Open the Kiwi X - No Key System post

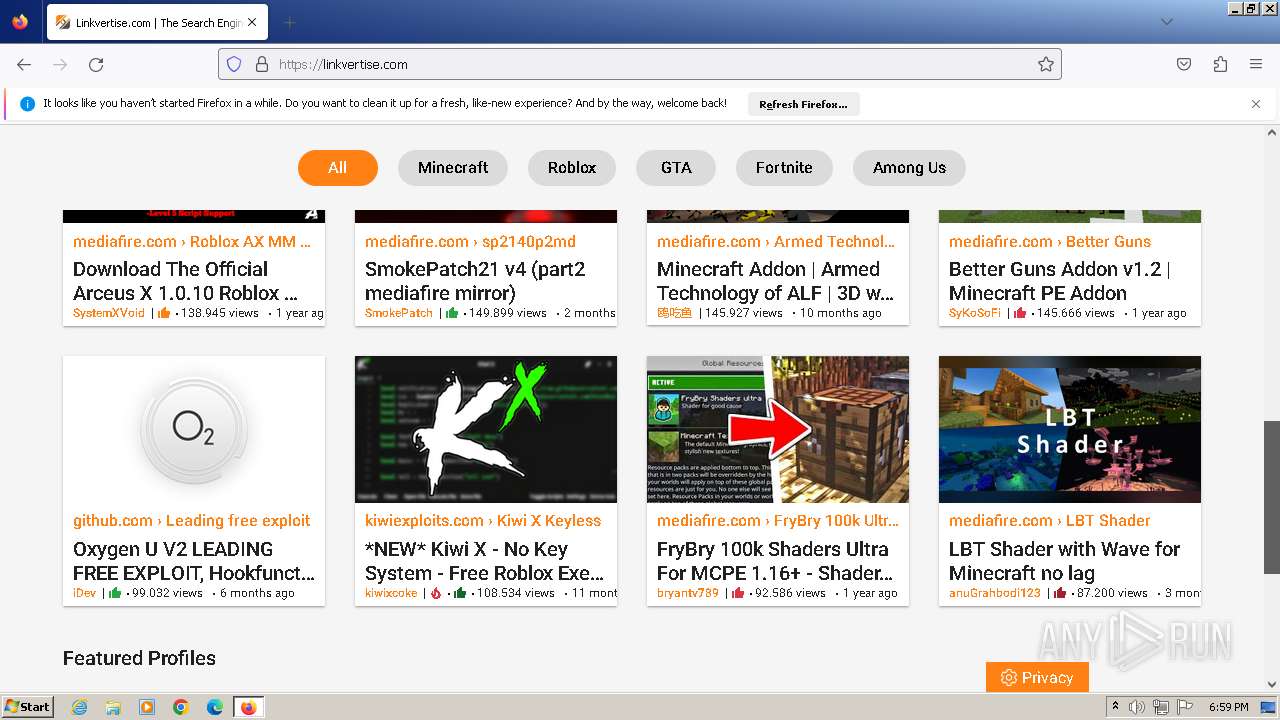pyautogui.click(x=486, y=561)
